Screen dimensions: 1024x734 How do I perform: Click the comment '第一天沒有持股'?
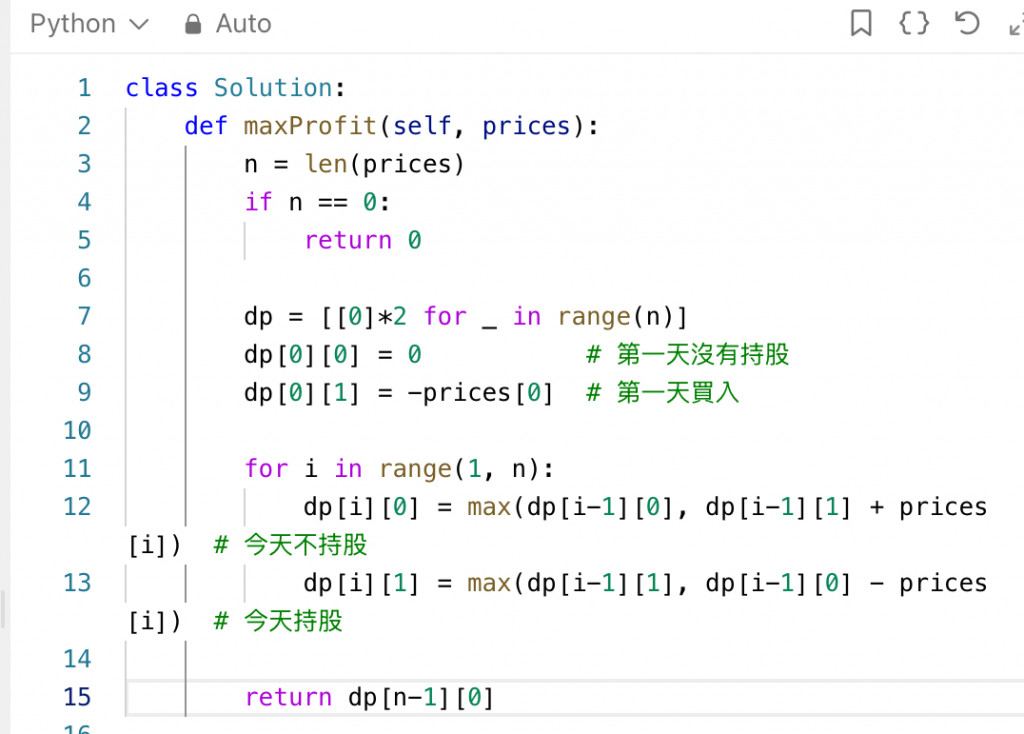tap(688, 354)
